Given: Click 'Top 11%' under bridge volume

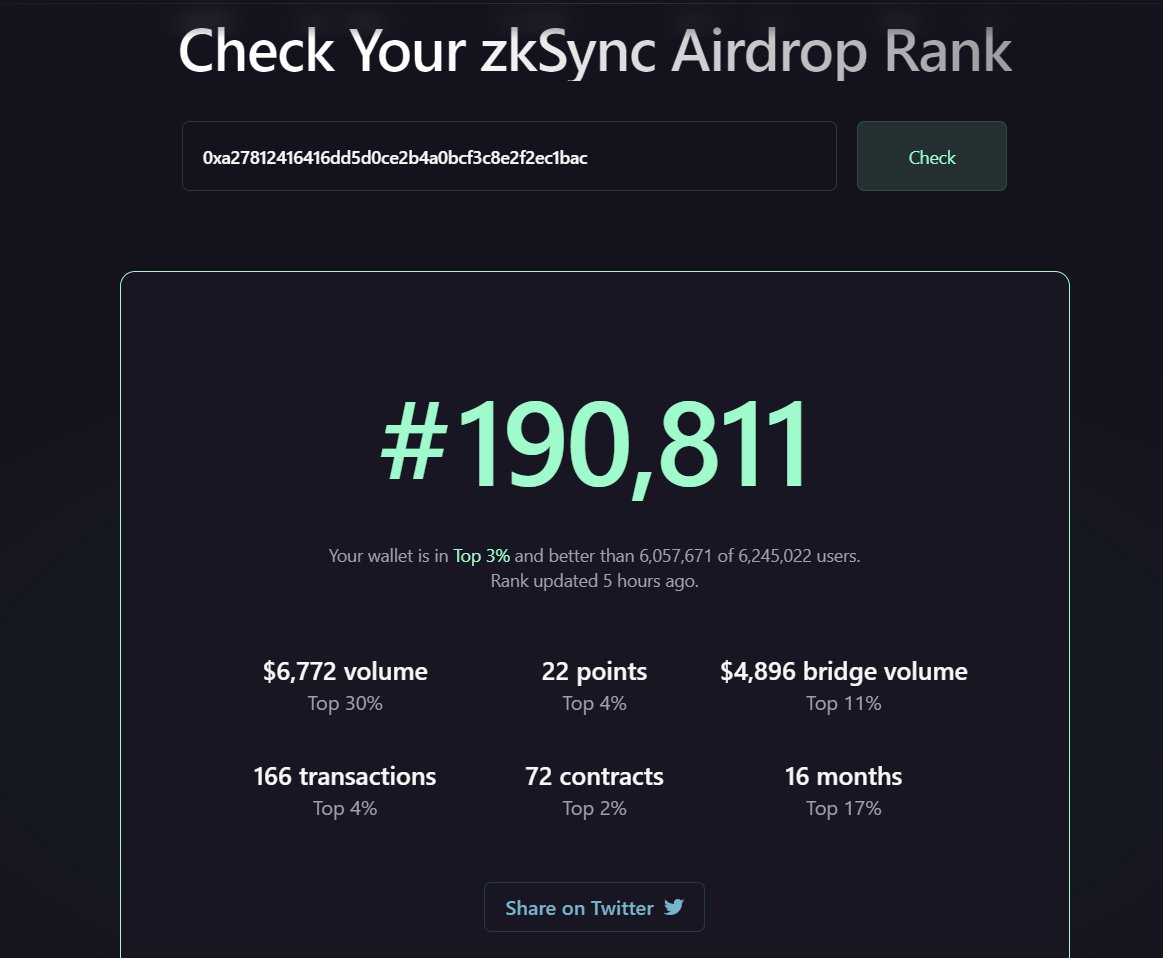Looking at the screenshot, I should (x=843, y=703).
